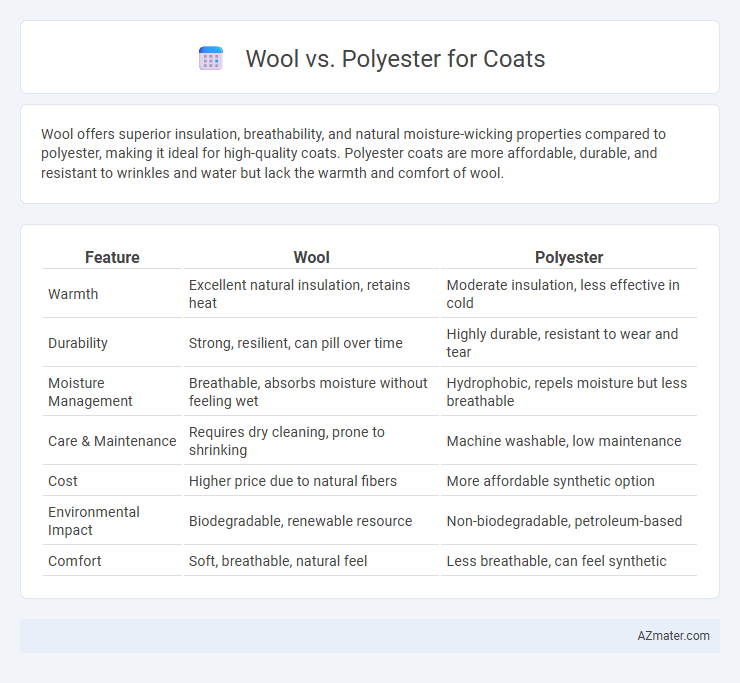Click the summary paragraph starting 'Wool offers superior insulation'

coord(353,153)
